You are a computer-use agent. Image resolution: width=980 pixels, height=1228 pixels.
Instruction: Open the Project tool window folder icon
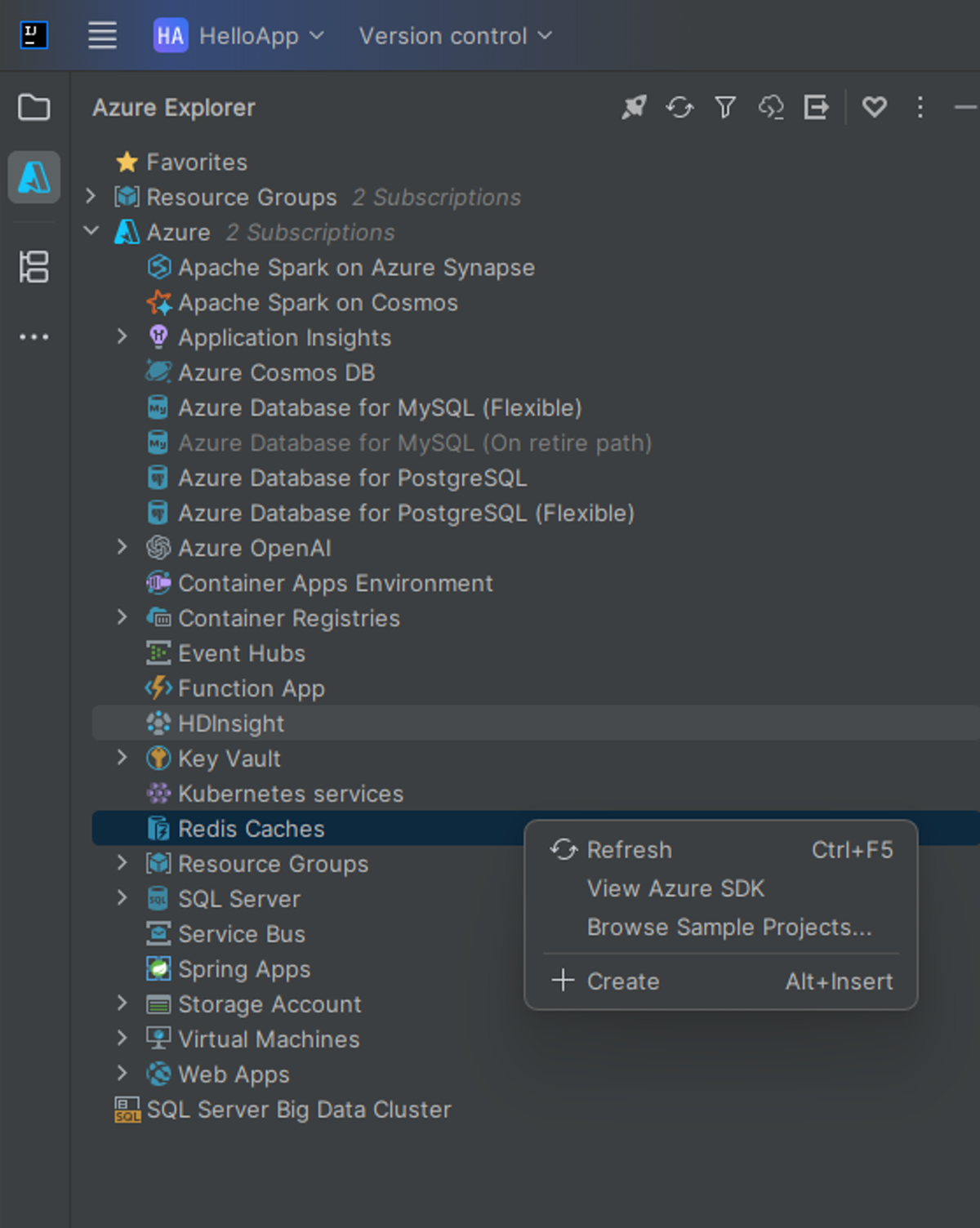click(x=33, y=107)
